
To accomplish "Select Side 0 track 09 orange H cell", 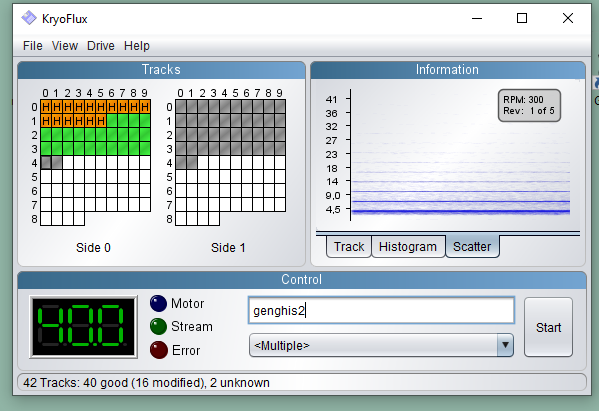I will [145, 107].
